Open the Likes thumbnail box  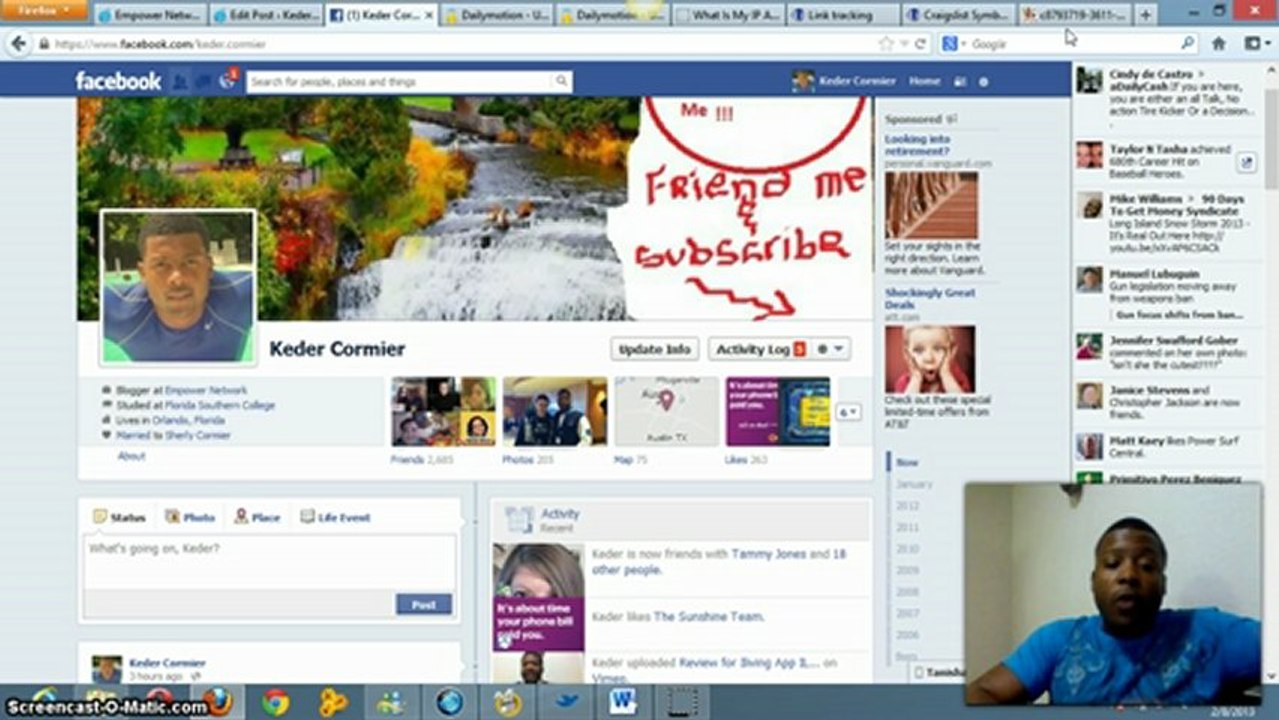tap(778, 411)
